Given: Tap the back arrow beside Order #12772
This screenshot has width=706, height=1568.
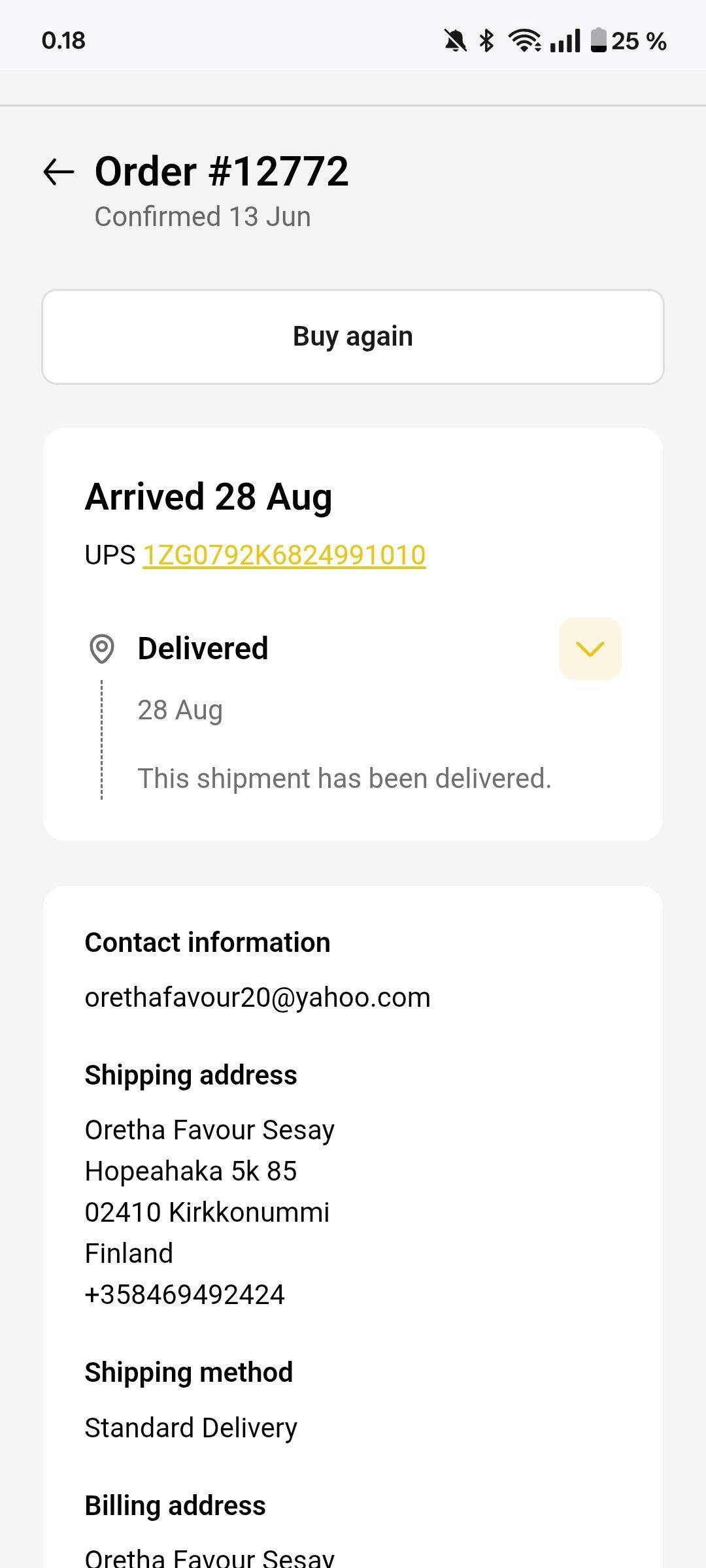Looking at the screenshot, I should pyautogui.click(x=59, y=172).
